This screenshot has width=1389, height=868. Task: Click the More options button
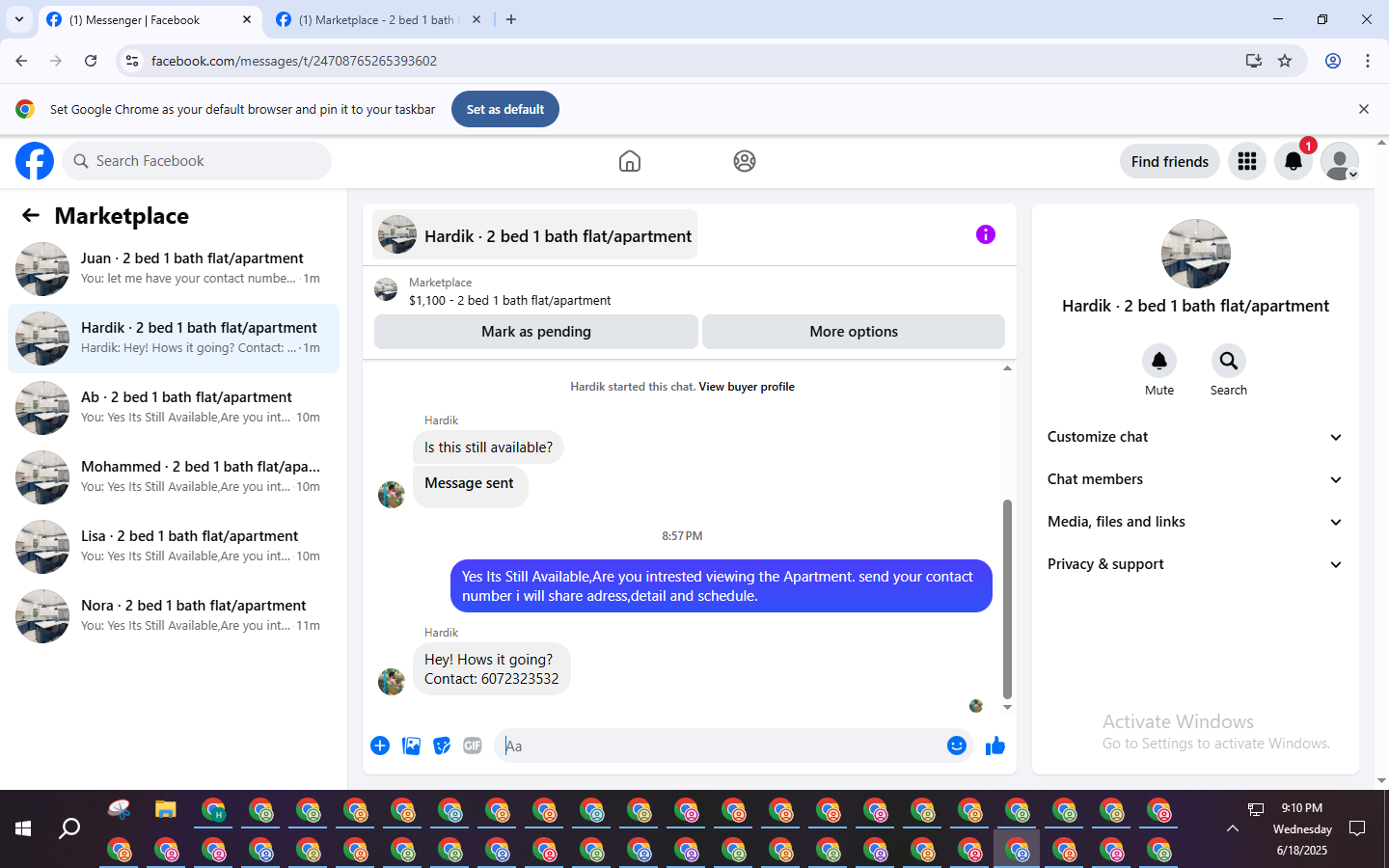point(854,331)
